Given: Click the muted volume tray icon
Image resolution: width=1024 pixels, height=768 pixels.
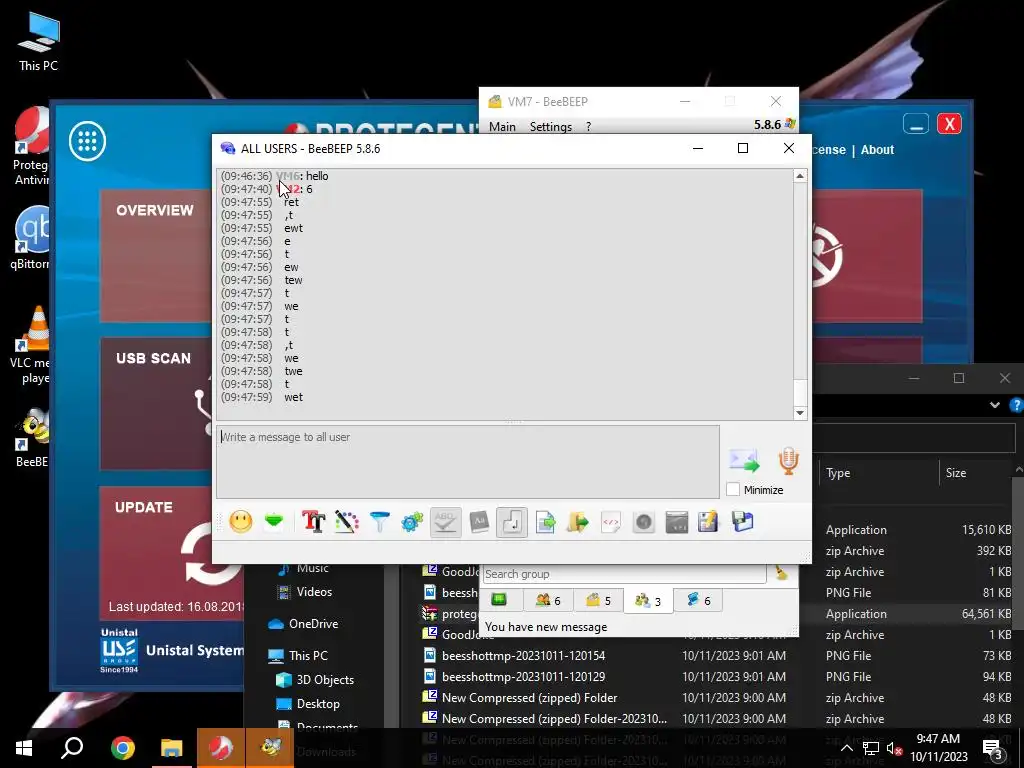Looking at the screenshot, I should point(894,748).
